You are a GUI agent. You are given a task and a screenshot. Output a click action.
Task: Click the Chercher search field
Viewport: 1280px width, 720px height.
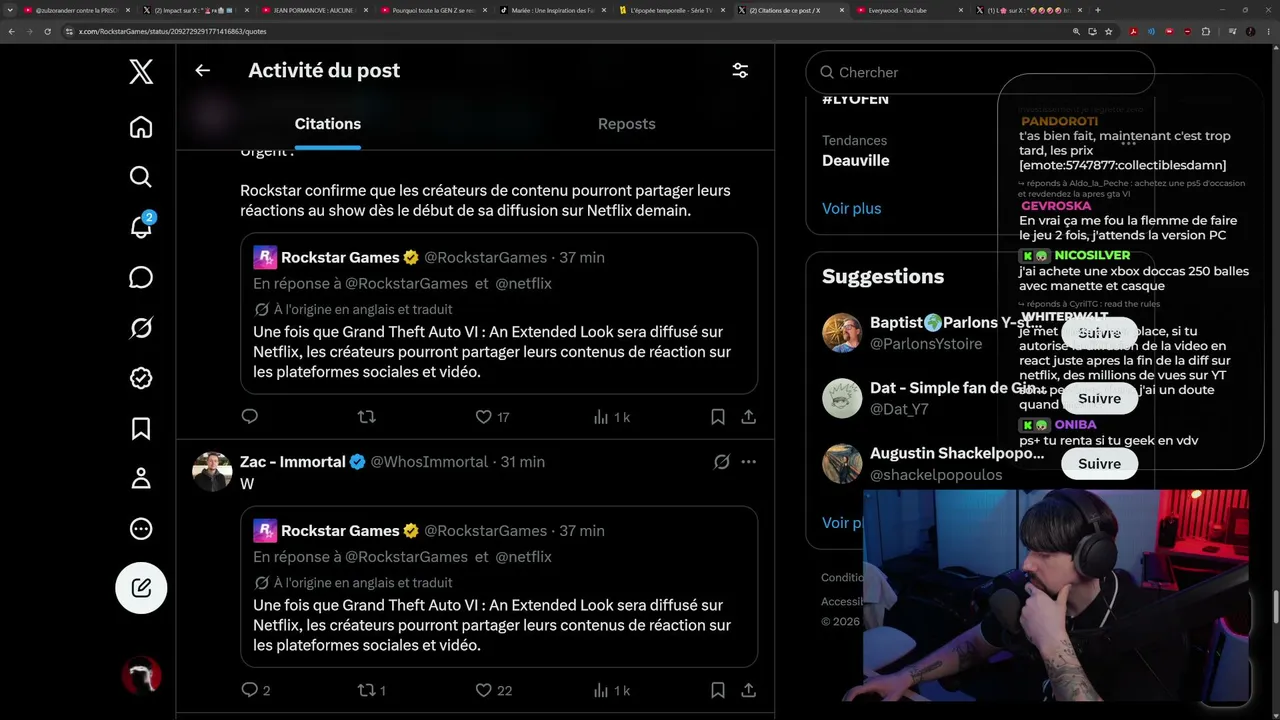[980, 72]
